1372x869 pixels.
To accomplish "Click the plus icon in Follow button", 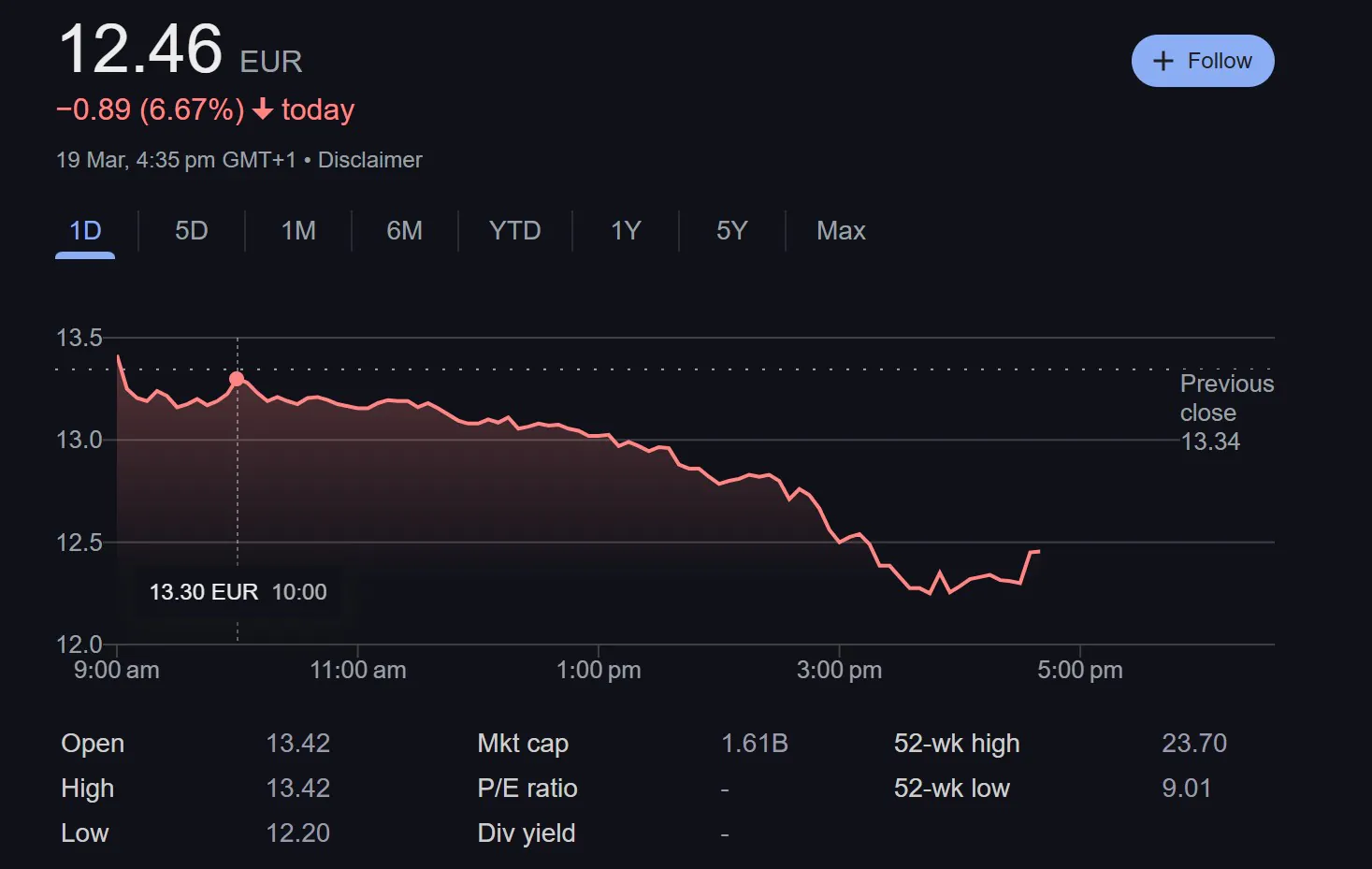I will [x=1163, y=61].
